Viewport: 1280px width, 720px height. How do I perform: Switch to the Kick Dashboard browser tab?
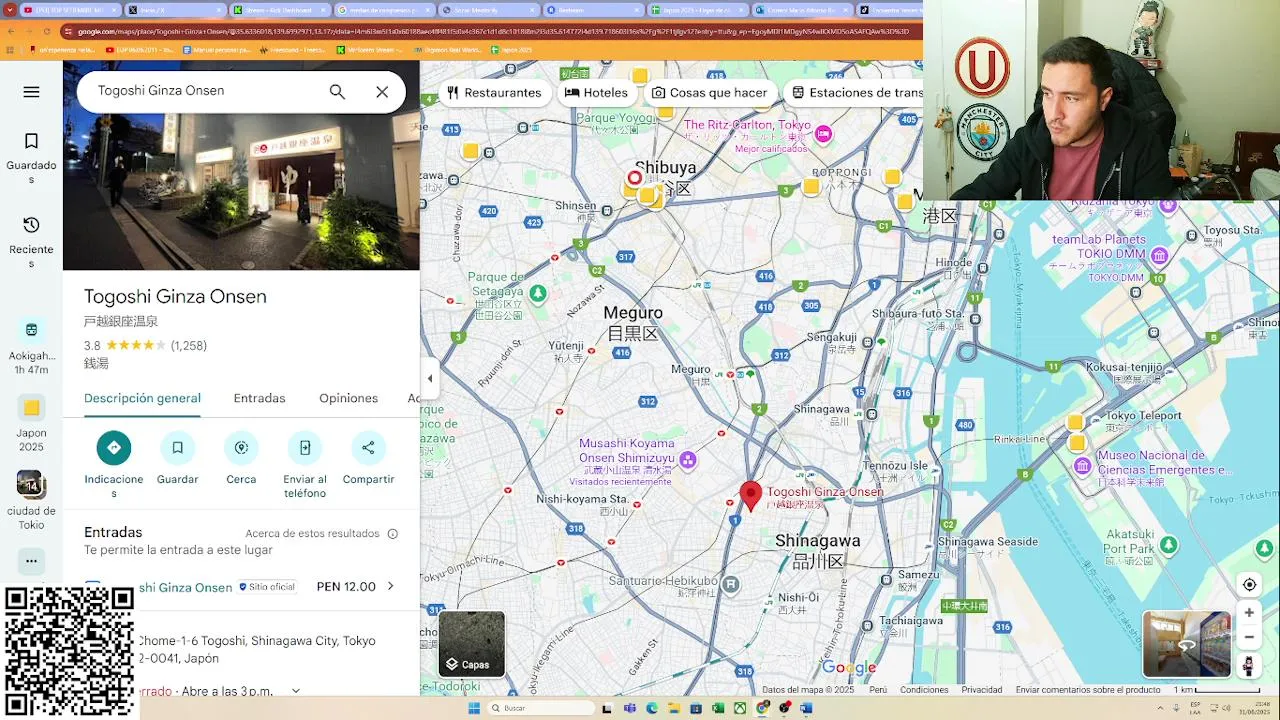click(x=280, y=9)
